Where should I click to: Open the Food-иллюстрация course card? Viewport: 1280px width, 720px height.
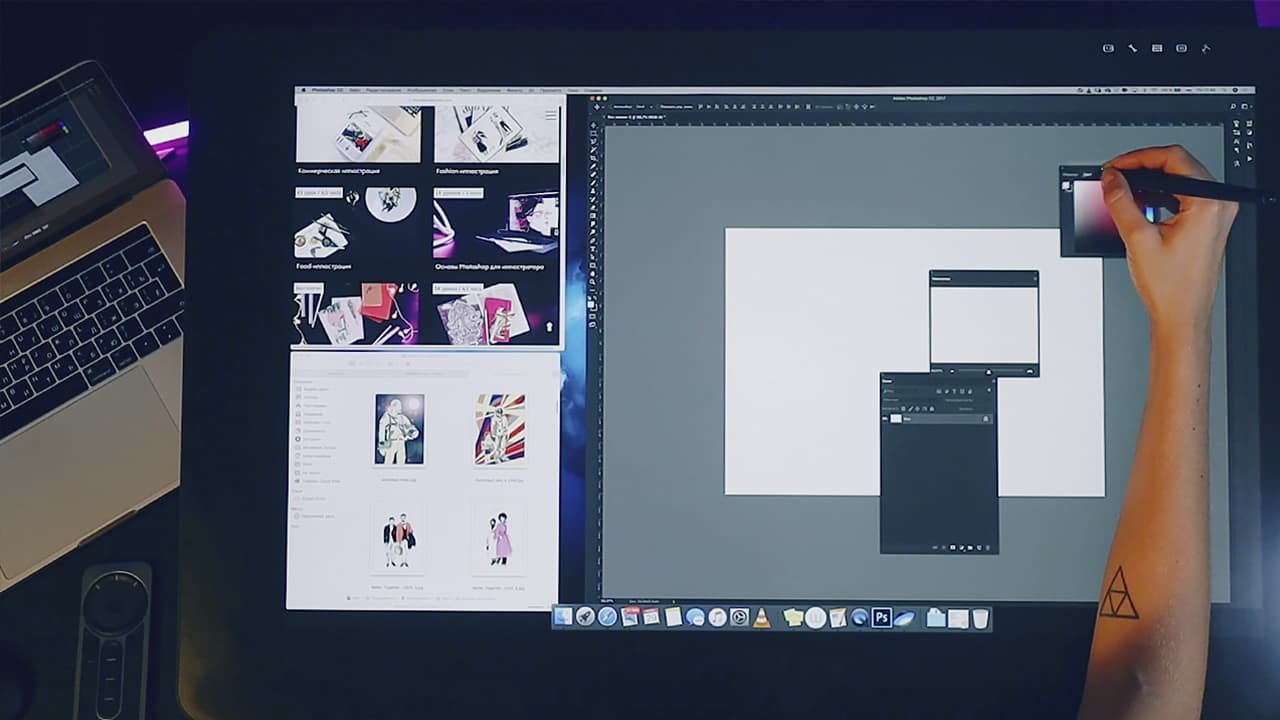[358, 229]
